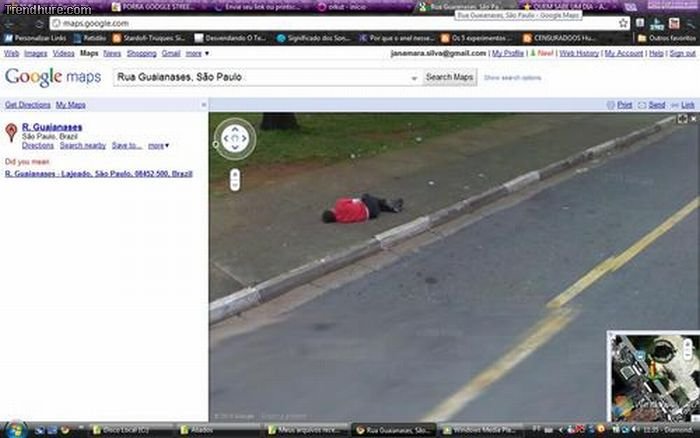Open the 'R. Guaianases - Lajeado' suggestion link
Image resolution: width=700 pixels, height=438 pixels.
pos(98,173)
